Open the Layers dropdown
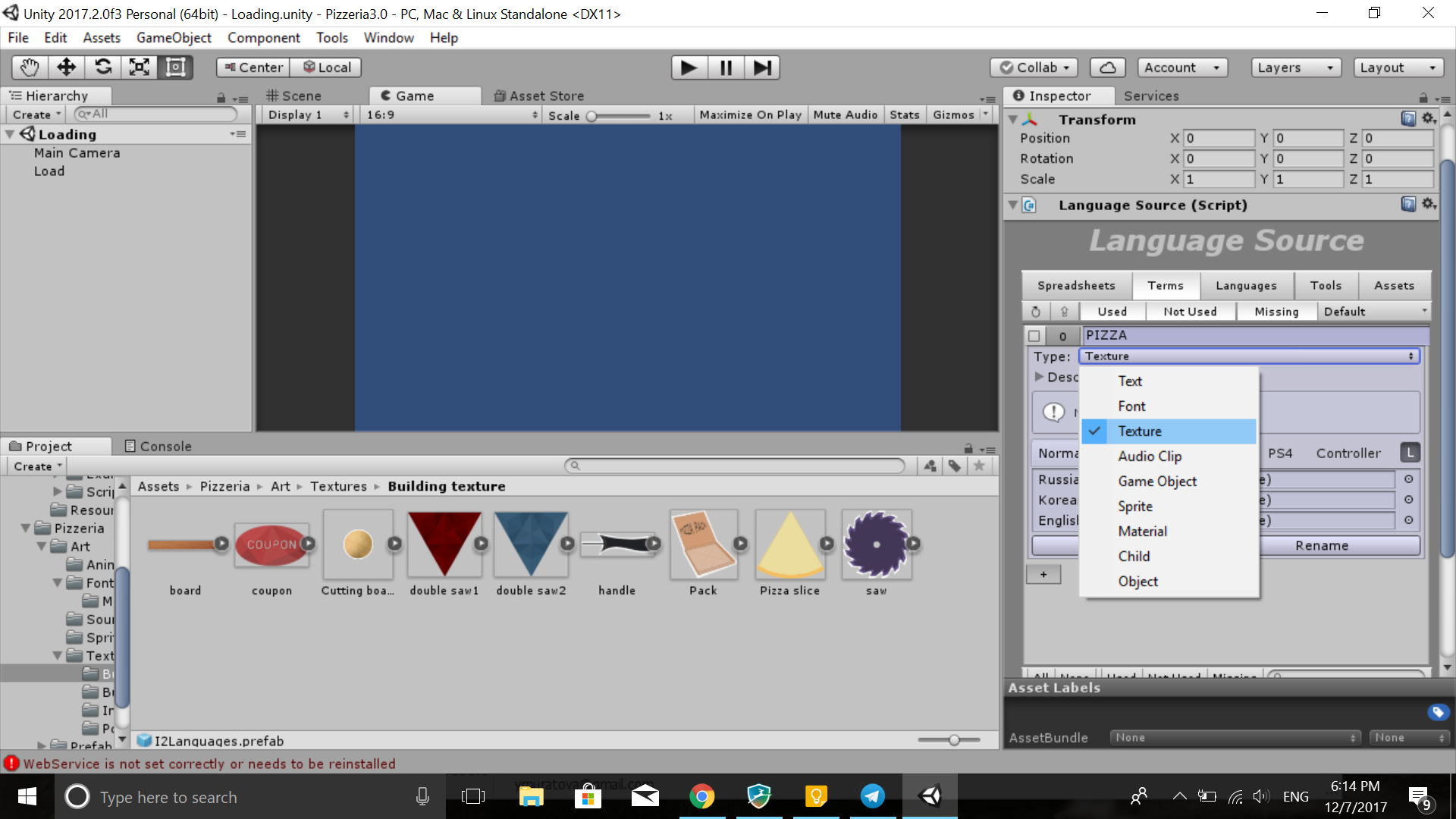This screenshot has height=819, width=1456. (1295, 67)
